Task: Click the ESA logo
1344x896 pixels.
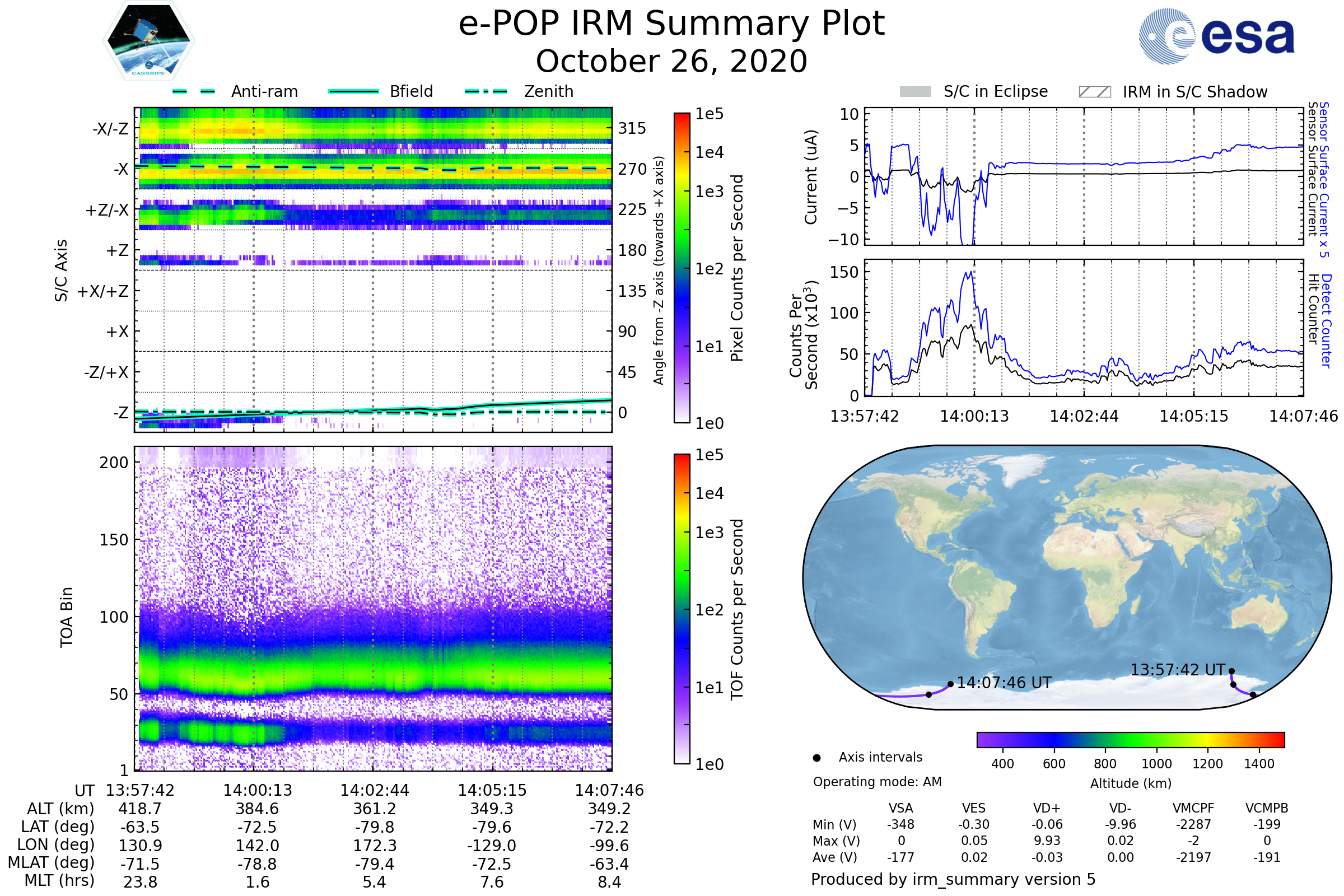Action: click(x=1216, y=36)
